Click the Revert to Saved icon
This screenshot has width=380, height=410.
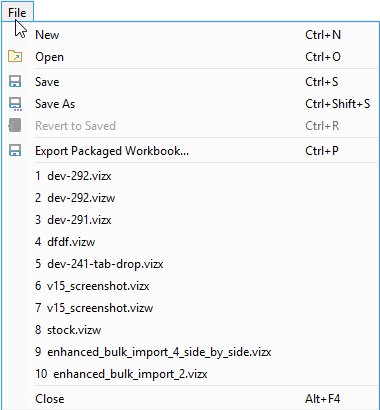pyautogui.click(x=15, y=126)
